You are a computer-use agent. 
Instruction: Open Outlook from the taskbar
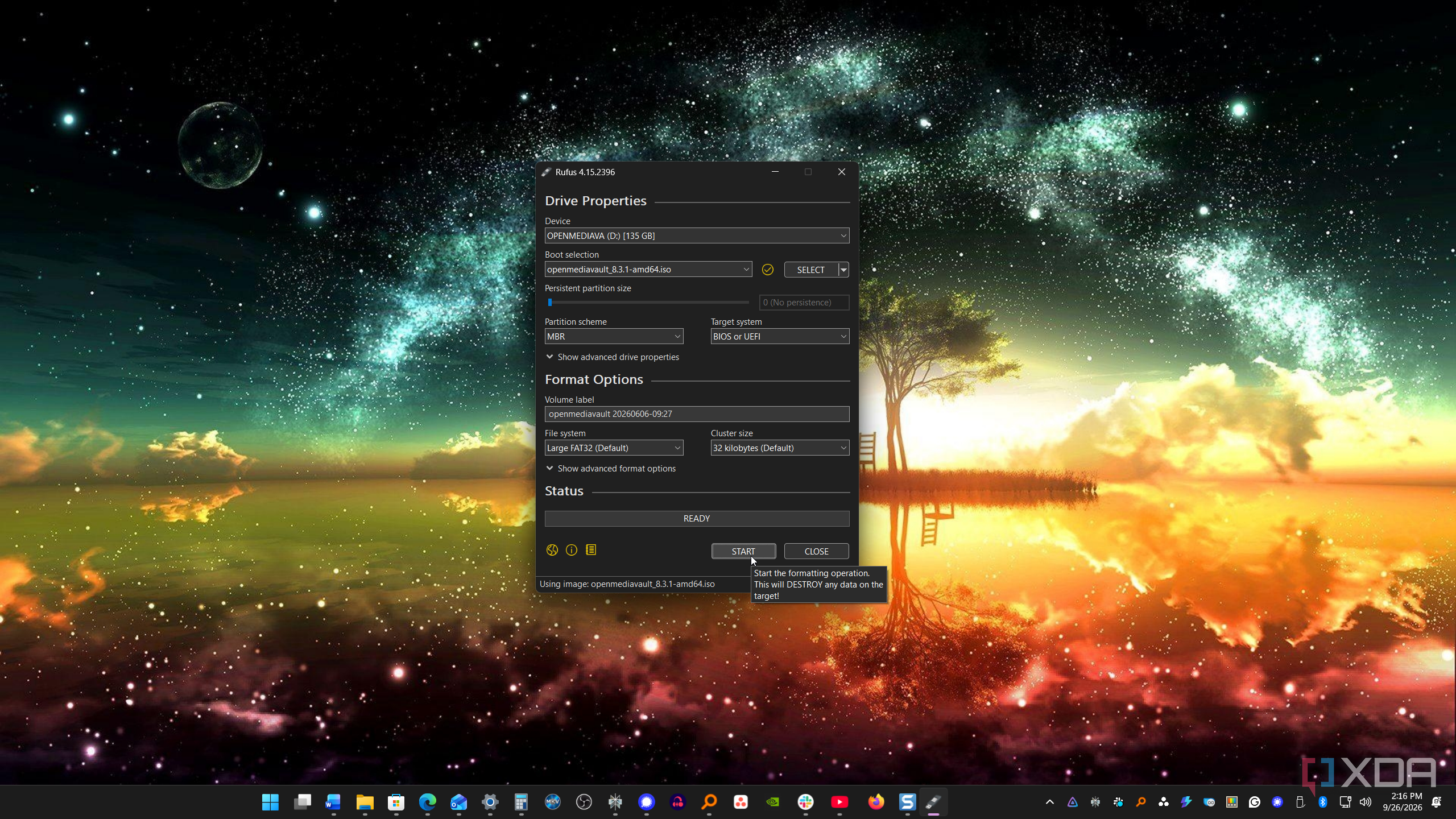pos(458,802)
